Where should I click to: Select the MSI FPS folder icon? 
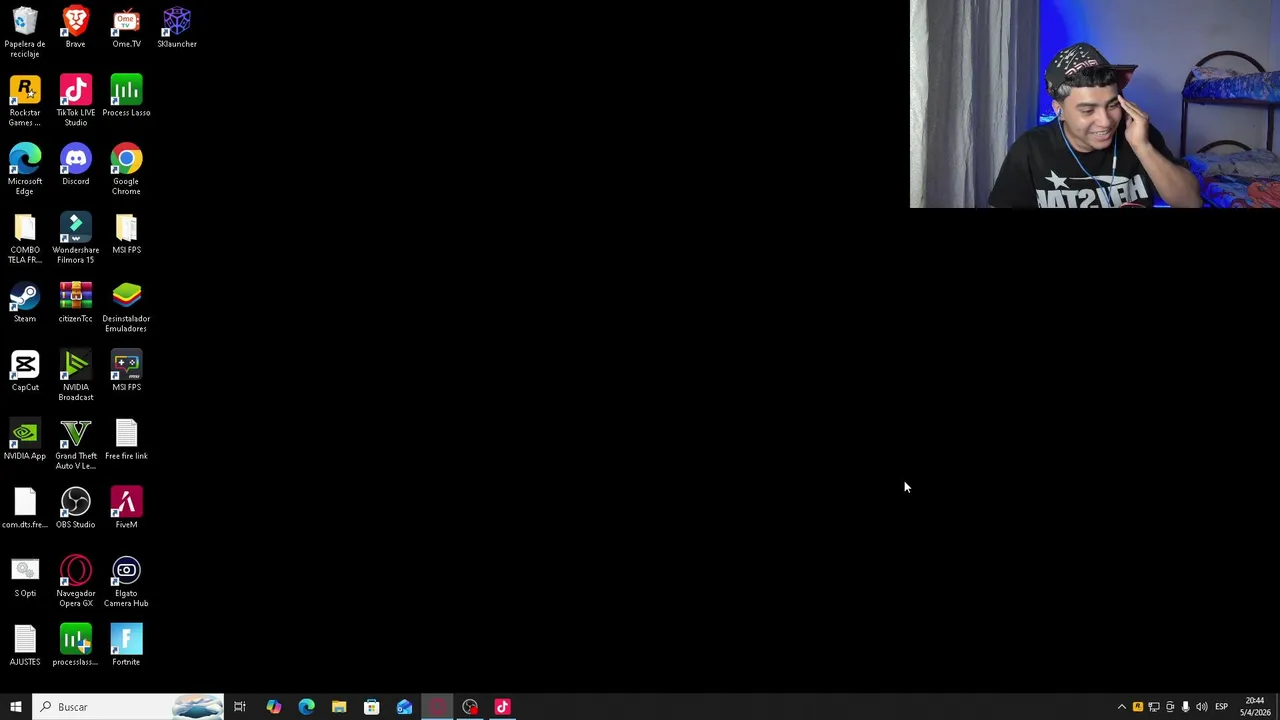[x=126, y=233]
